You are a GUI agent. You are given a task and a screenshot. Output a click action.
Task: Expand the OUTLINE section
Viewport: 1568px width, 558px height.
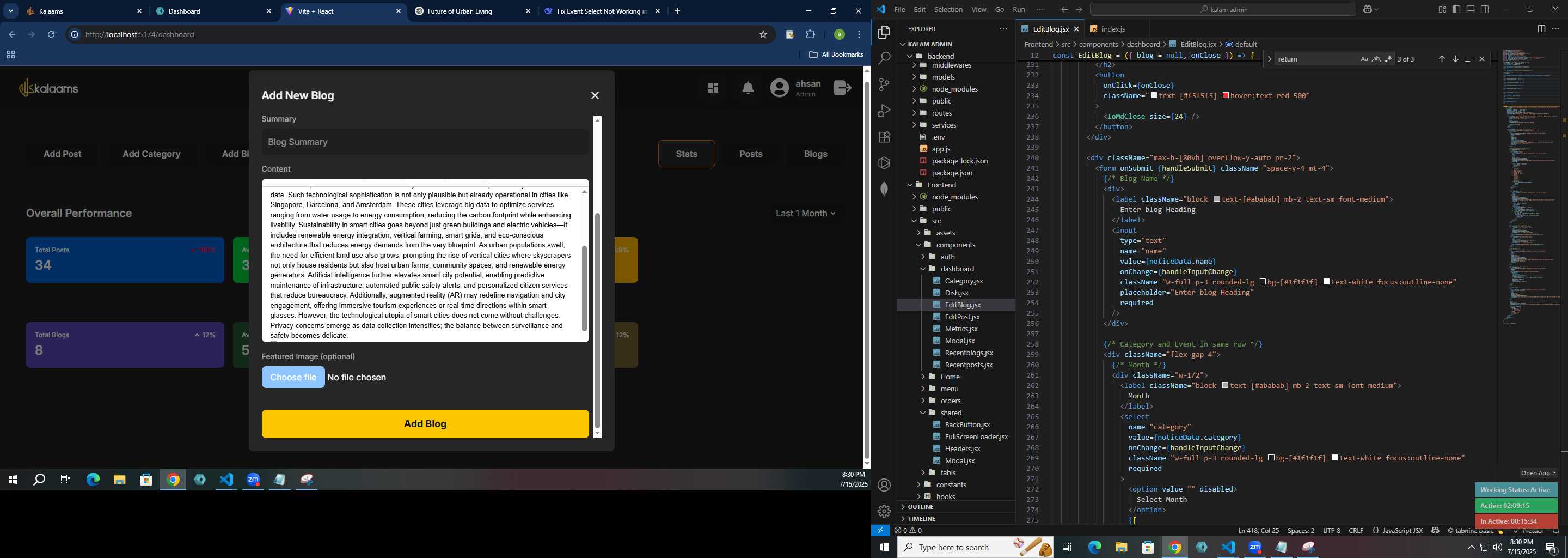956,507
